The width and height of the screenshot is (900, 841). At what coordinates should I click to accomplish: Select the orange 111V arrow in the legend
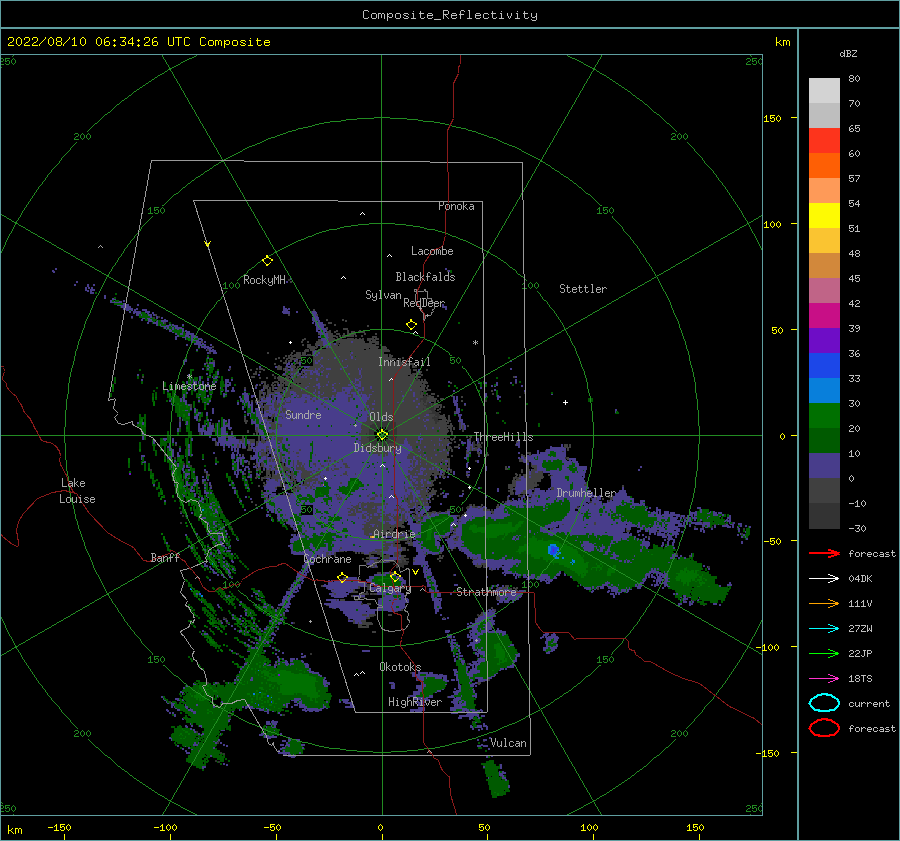(x=824, y=603)
